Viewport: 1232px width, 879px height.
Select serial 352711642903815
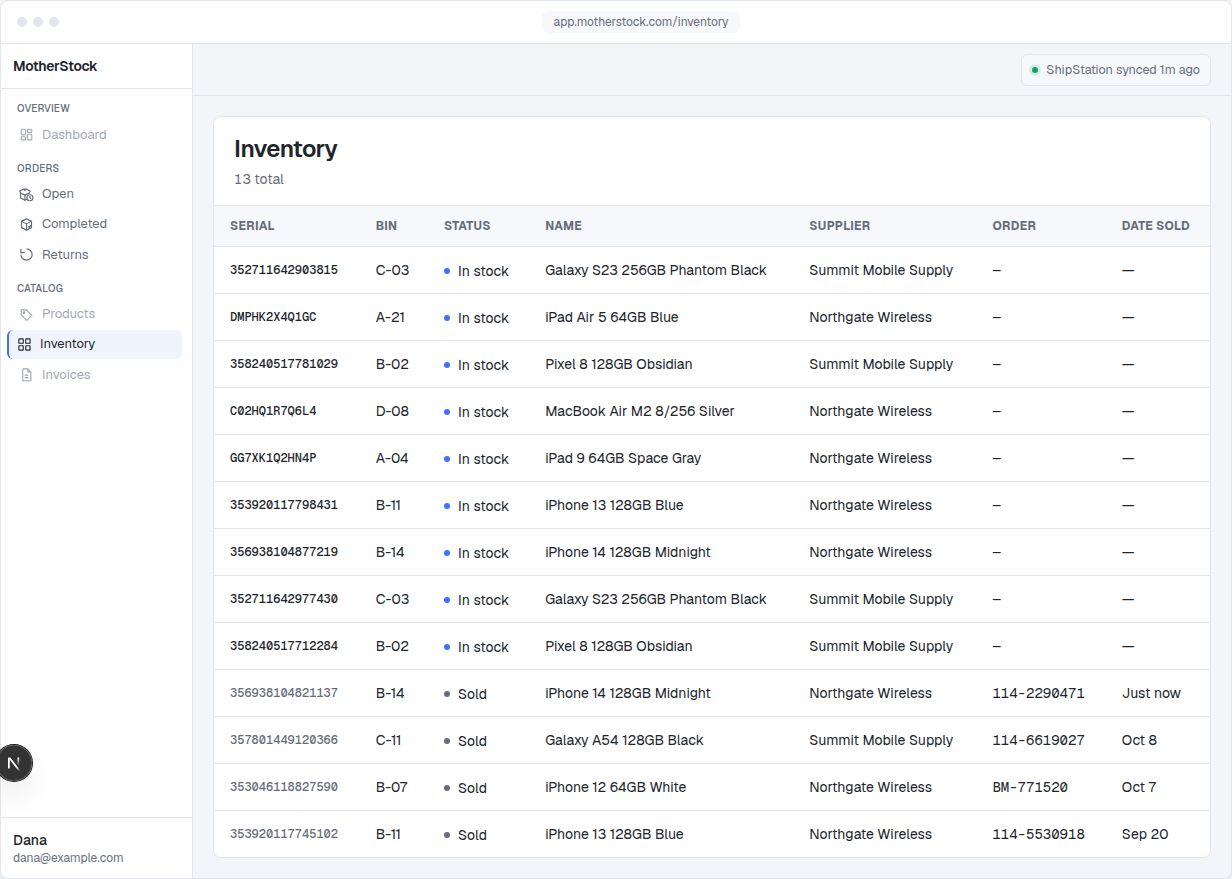tap(284, 270)
